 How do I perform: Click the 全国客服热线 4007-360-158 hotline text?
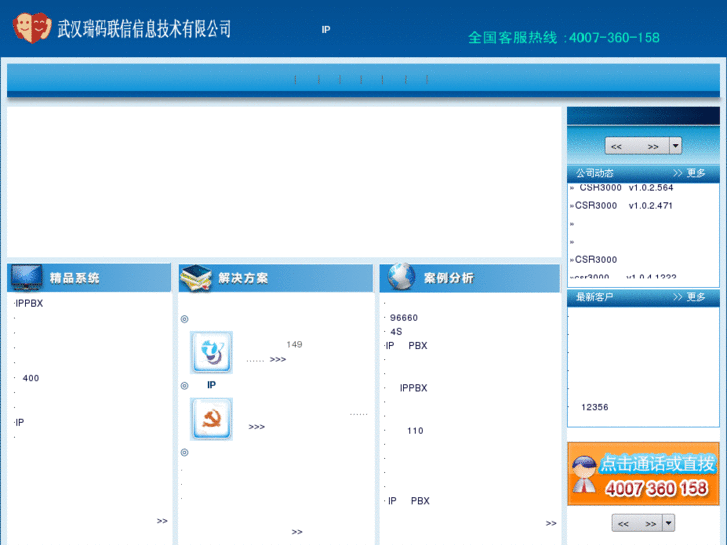tap(563, 38)
